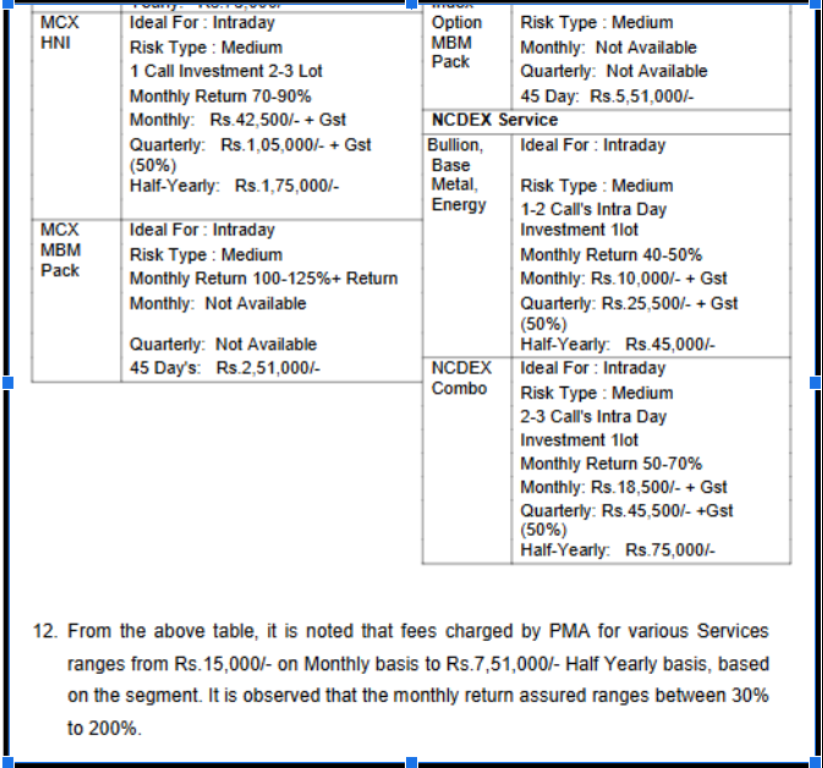This screenshot has width=823, height=768.
Task: Click the right-middle resize handle of the image
Action: pyautogui.click(x=815, y=383)
